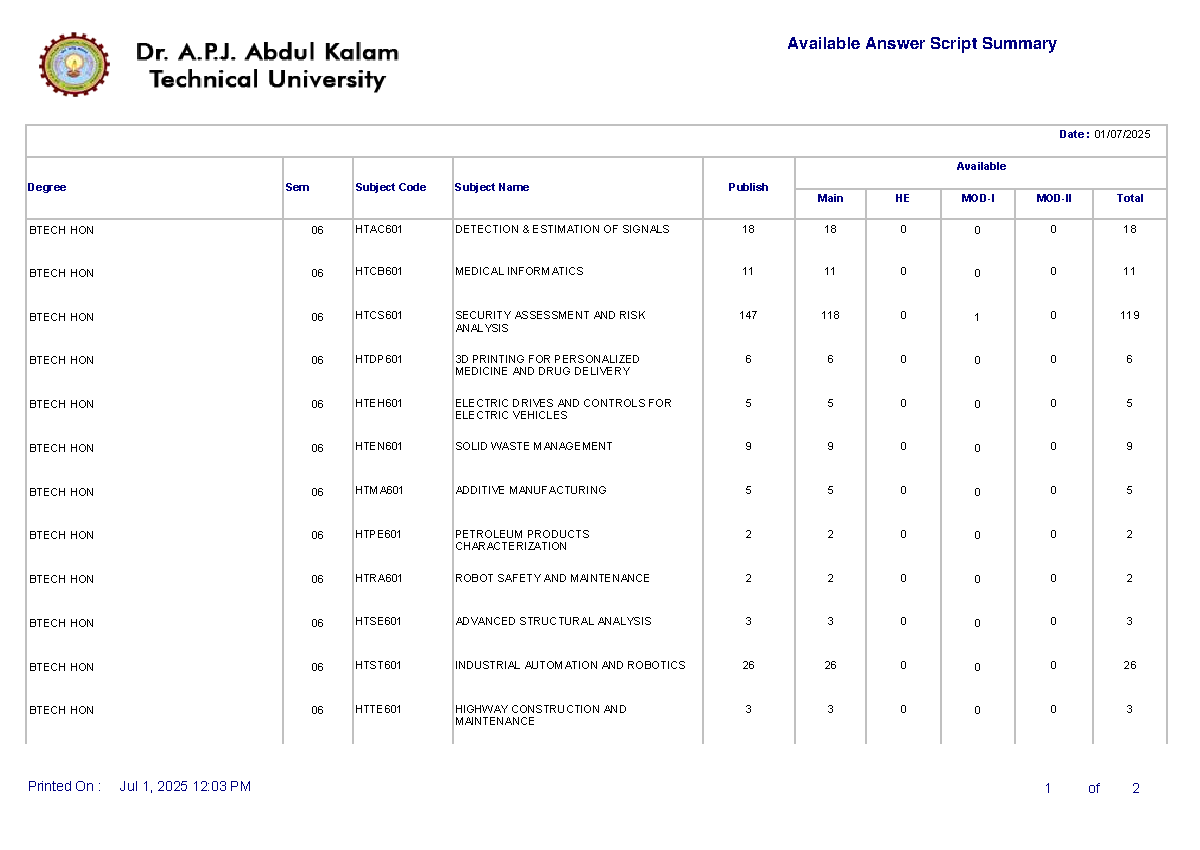Screen dimensions: 1200x850
Task: Click 'ADDITIVE MANUFACTURING' subject name
Action: [531, 490]
